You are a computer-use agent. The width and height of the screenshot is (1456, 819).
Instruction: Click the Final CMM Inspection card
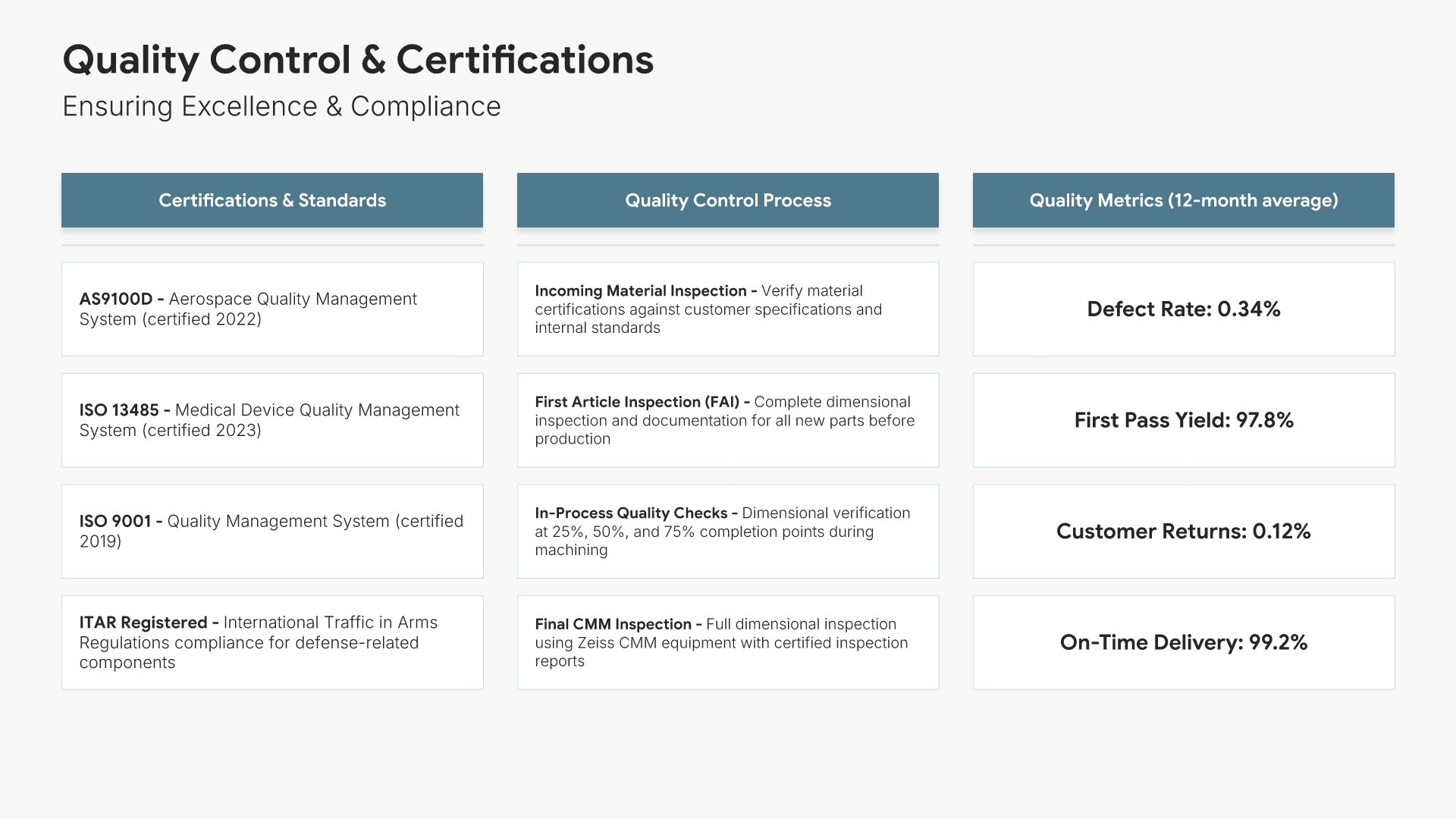coord(728,642)
